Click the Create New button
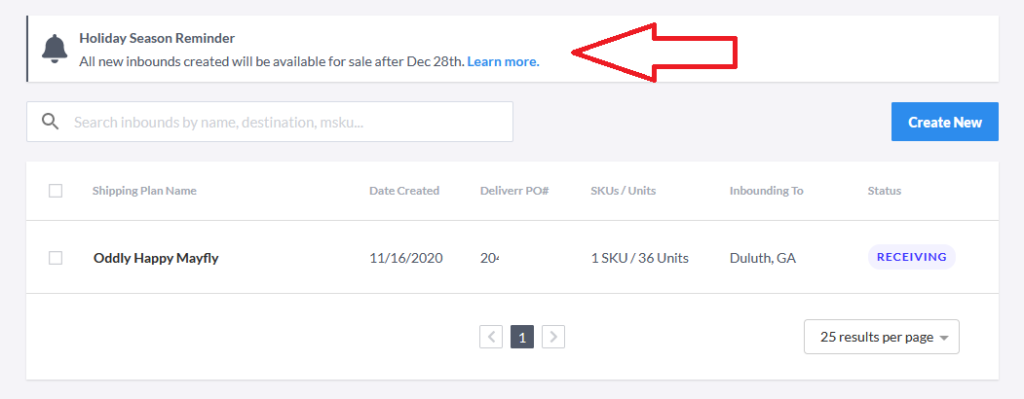Viewport: 1024px width, 399px height. (944, 121)
